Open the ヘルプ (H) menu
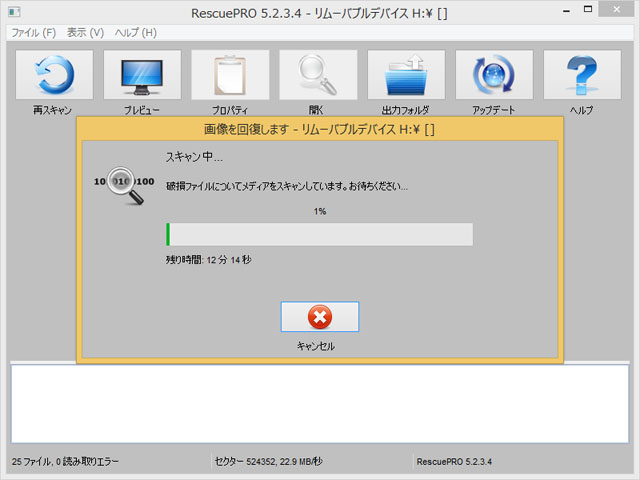Viewport: 640px width, 480px height. (136, 33)
